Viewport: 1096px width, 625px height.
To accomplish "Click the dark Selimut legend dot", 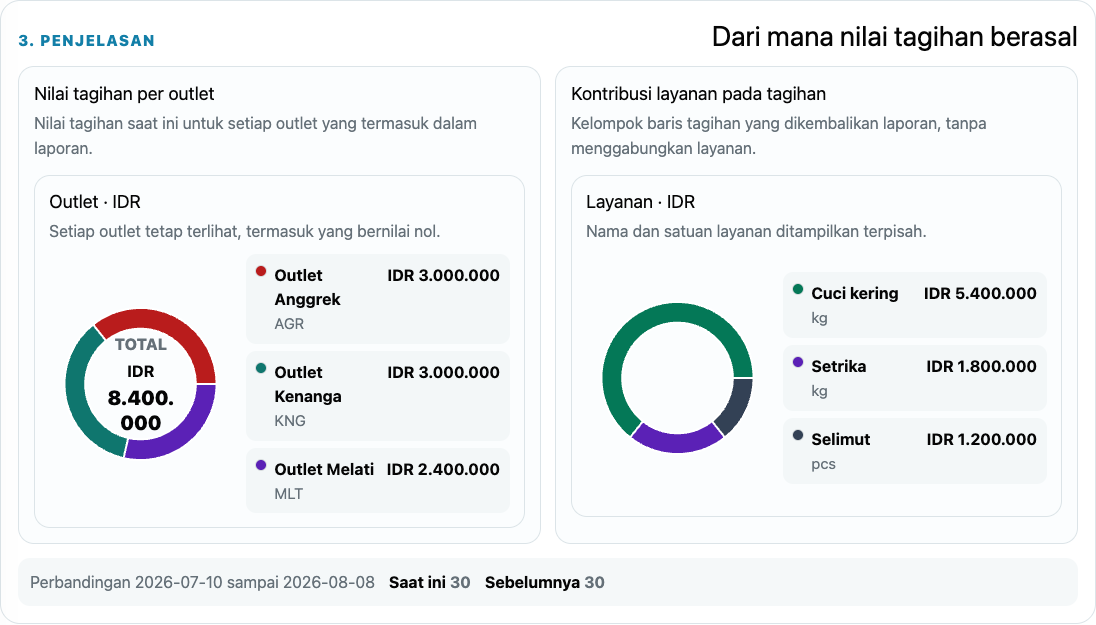I will tap(798, 436).
